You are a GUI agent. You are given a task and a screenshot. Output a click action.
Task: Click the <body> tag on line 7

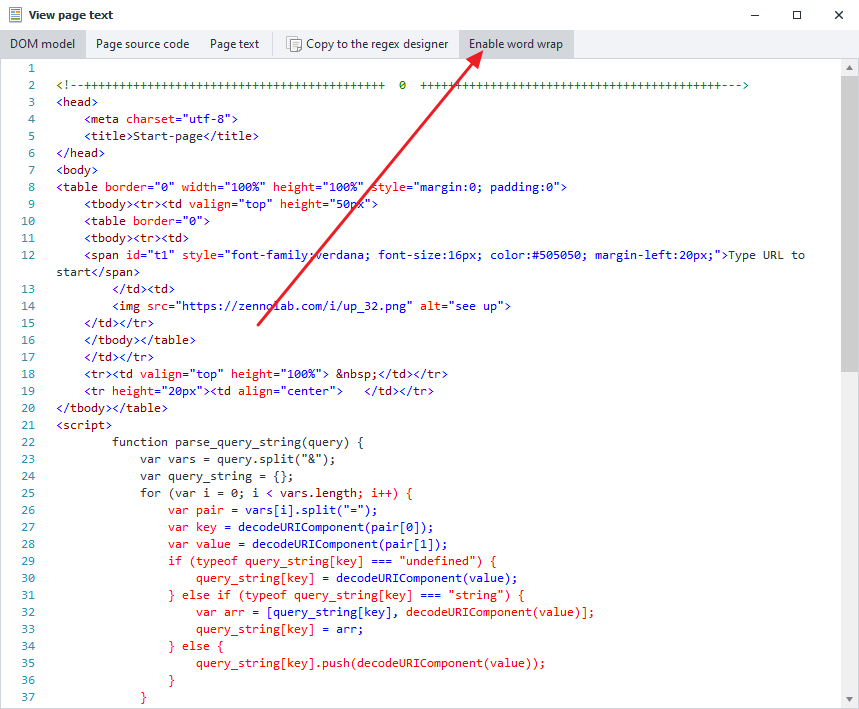tap(77, 170)
